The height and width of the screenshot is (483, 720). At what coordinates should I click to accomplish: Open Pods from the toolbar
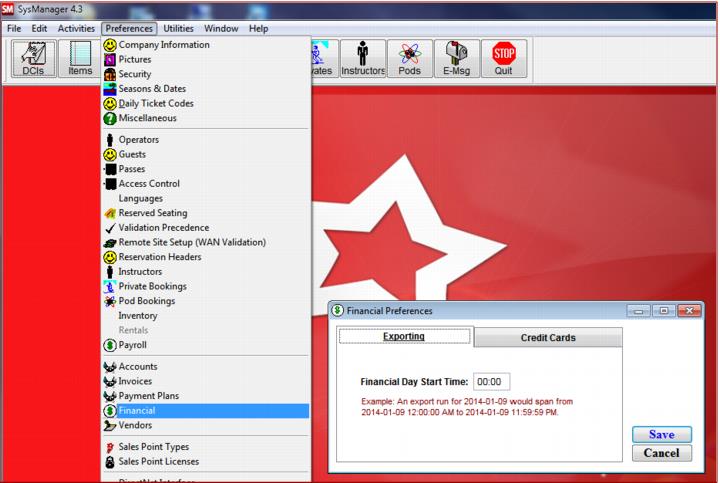pyautogui.click(x=410, y=59)
